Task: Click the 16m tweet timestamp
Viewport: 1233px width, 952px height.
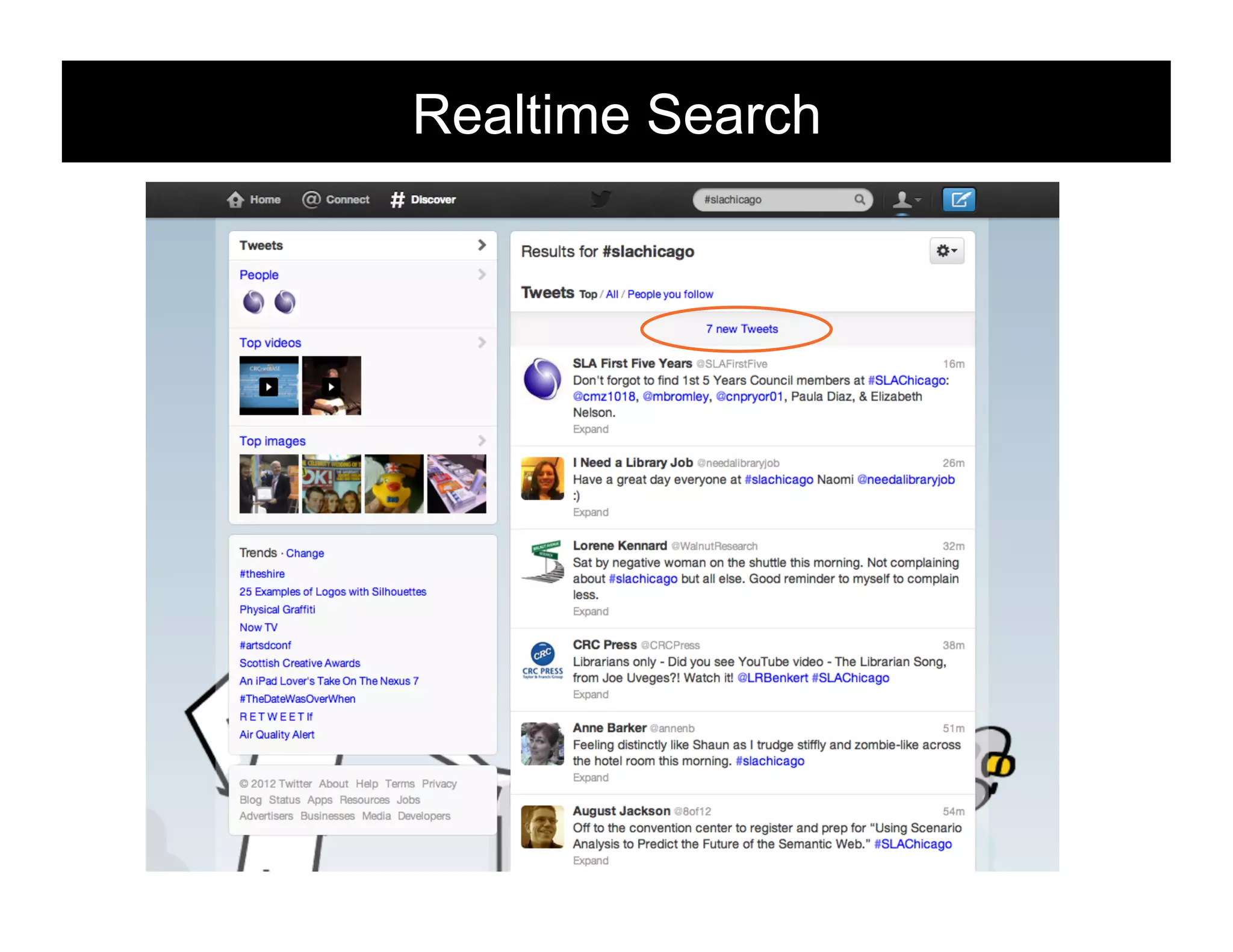Action: pyautogui.click(x=954, y=364)
